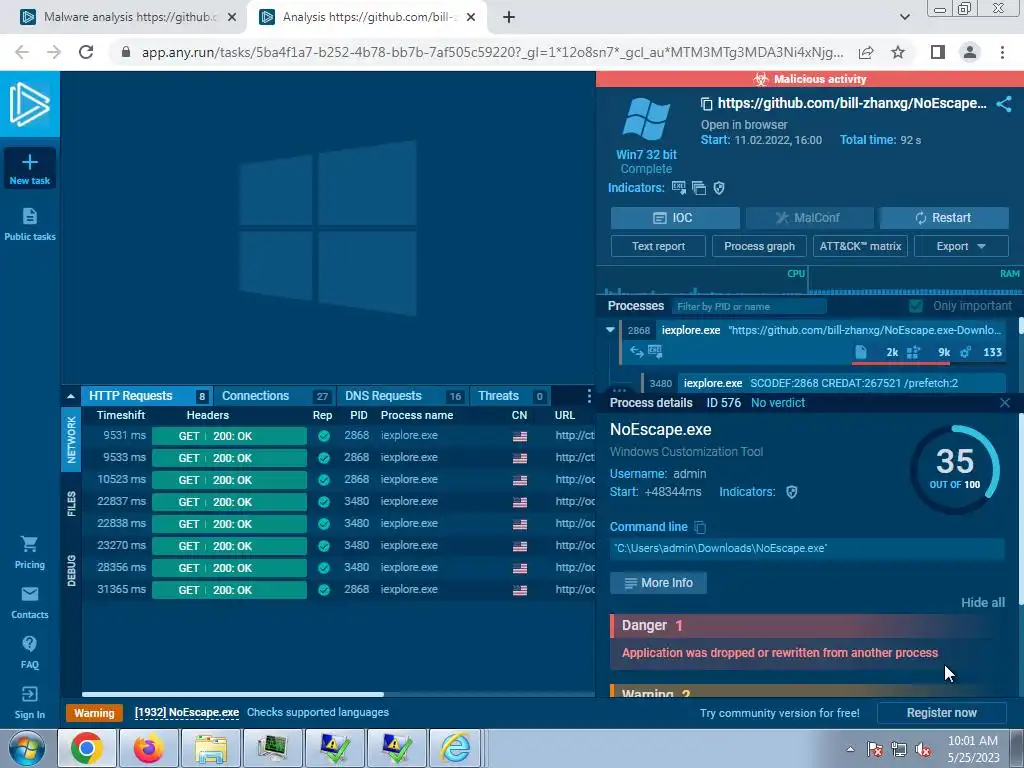Open HTTP panel options kebab menu
Viewport: 1024px width, 768px height.
(588, 396)
